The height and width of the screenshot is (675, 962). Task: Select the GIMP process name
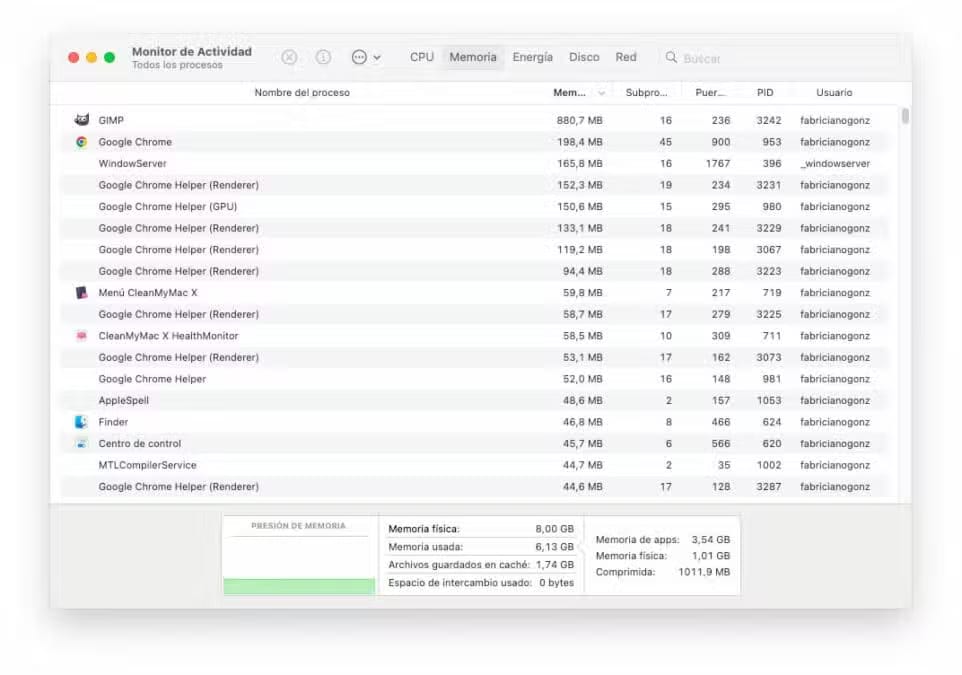pos(111,120)
